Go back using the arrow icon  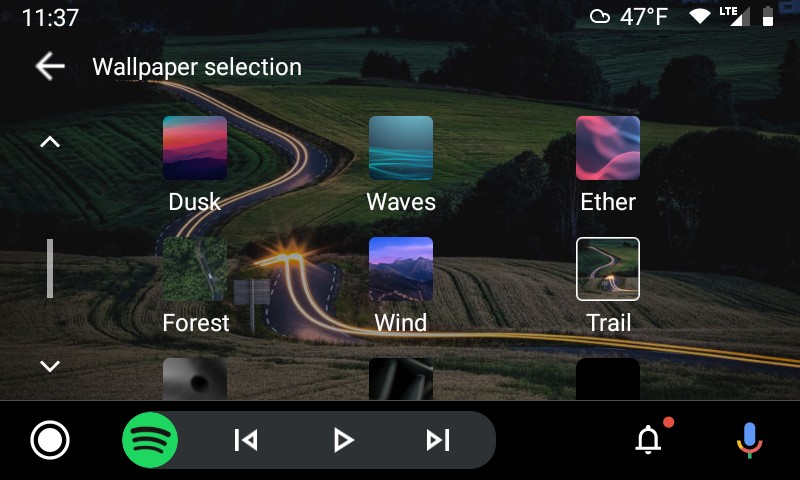click(50, 66)
